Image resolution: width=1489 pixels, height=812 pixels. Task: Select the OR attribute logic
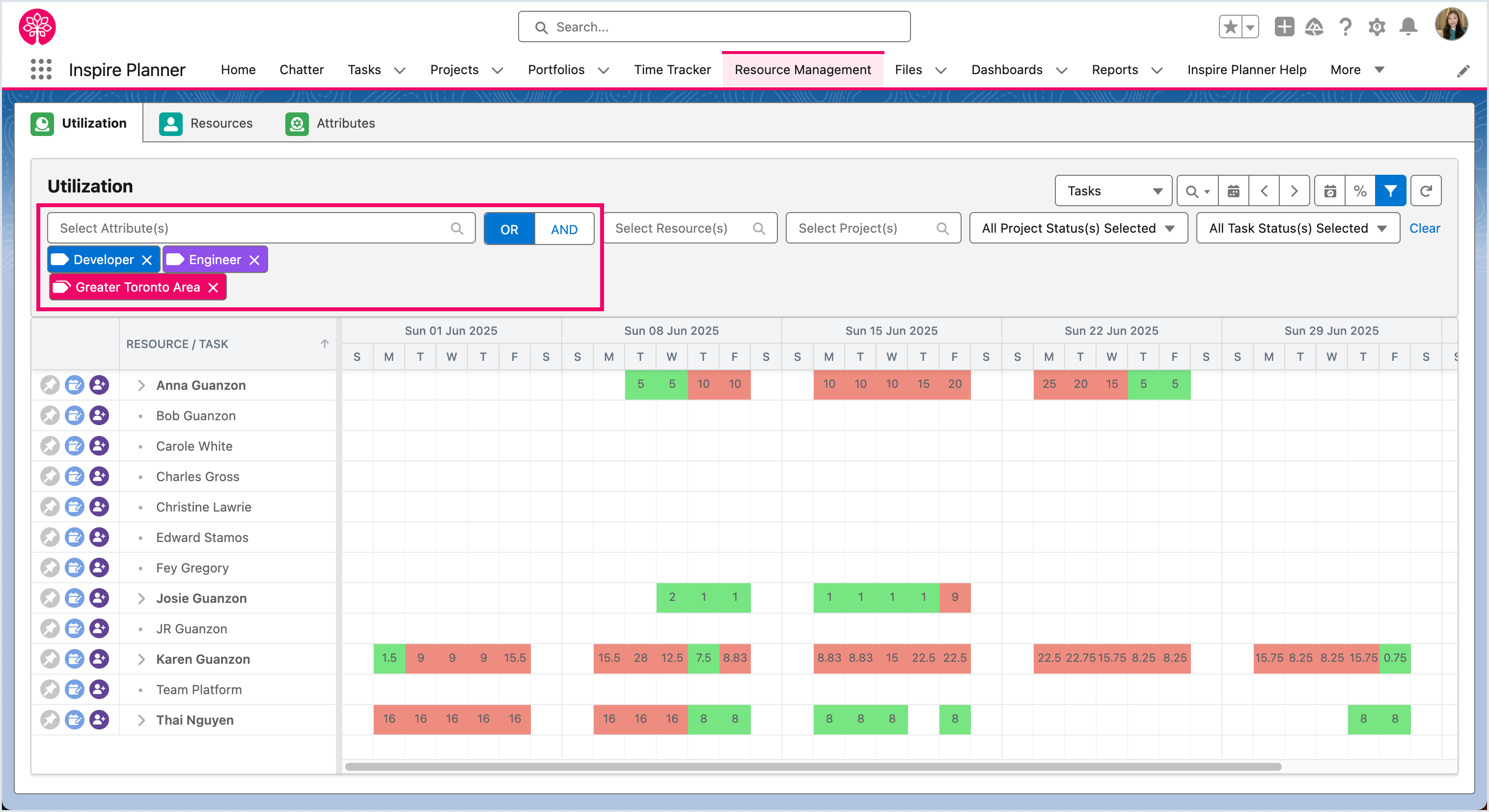pos(509,229)
